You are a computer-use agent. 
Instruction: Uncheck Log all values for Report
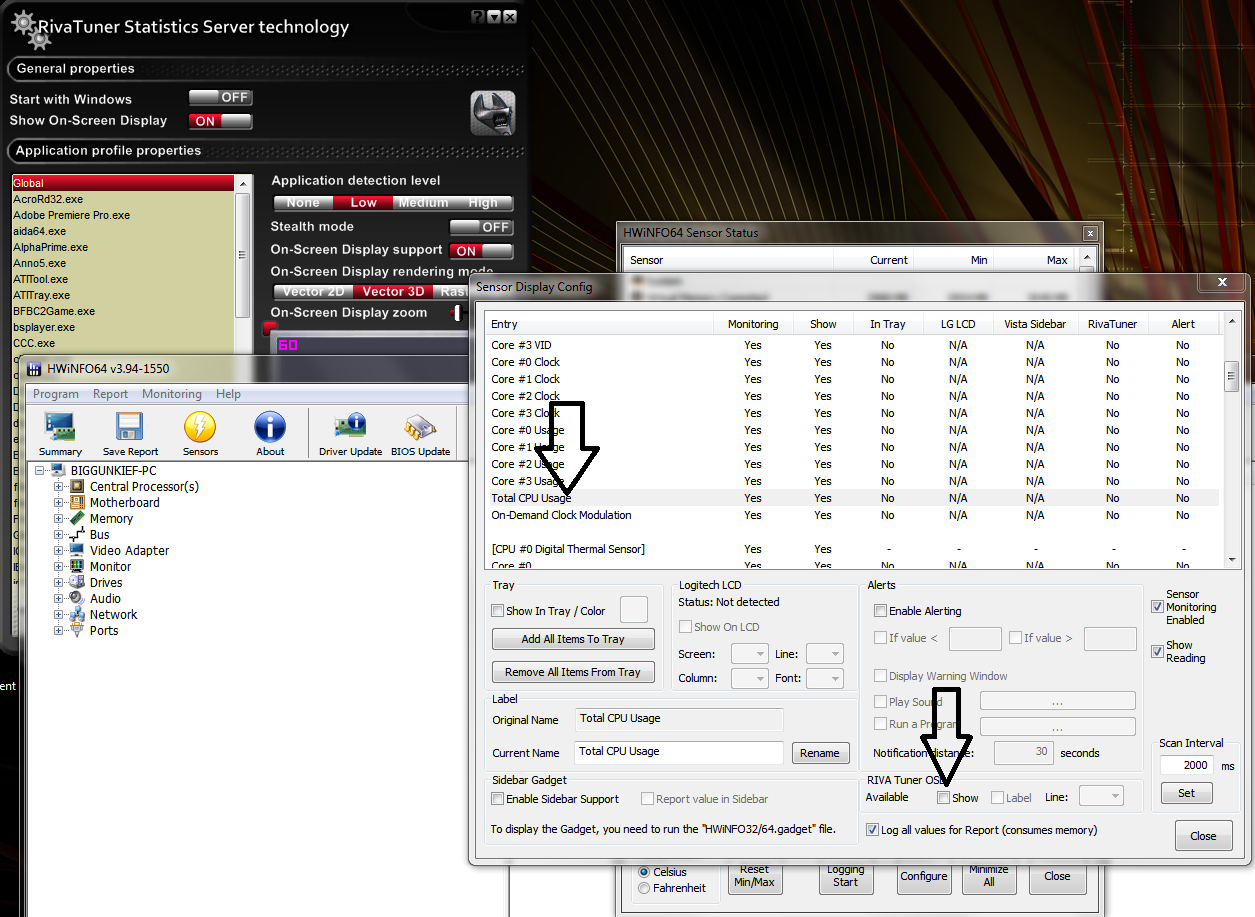point(873,830)
